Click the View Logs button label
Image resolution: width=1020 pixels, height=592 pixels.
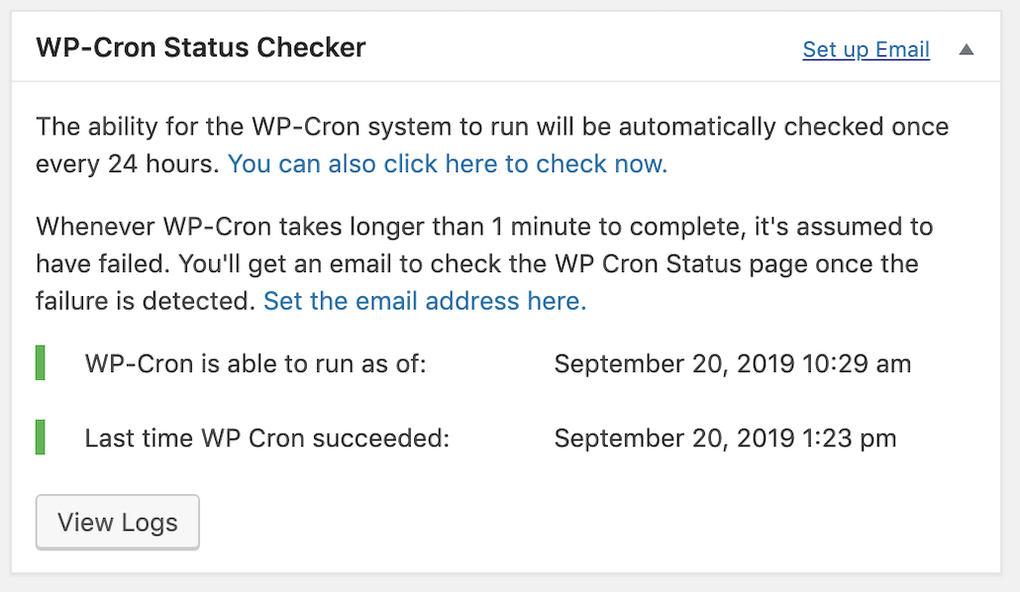point(117,521)
